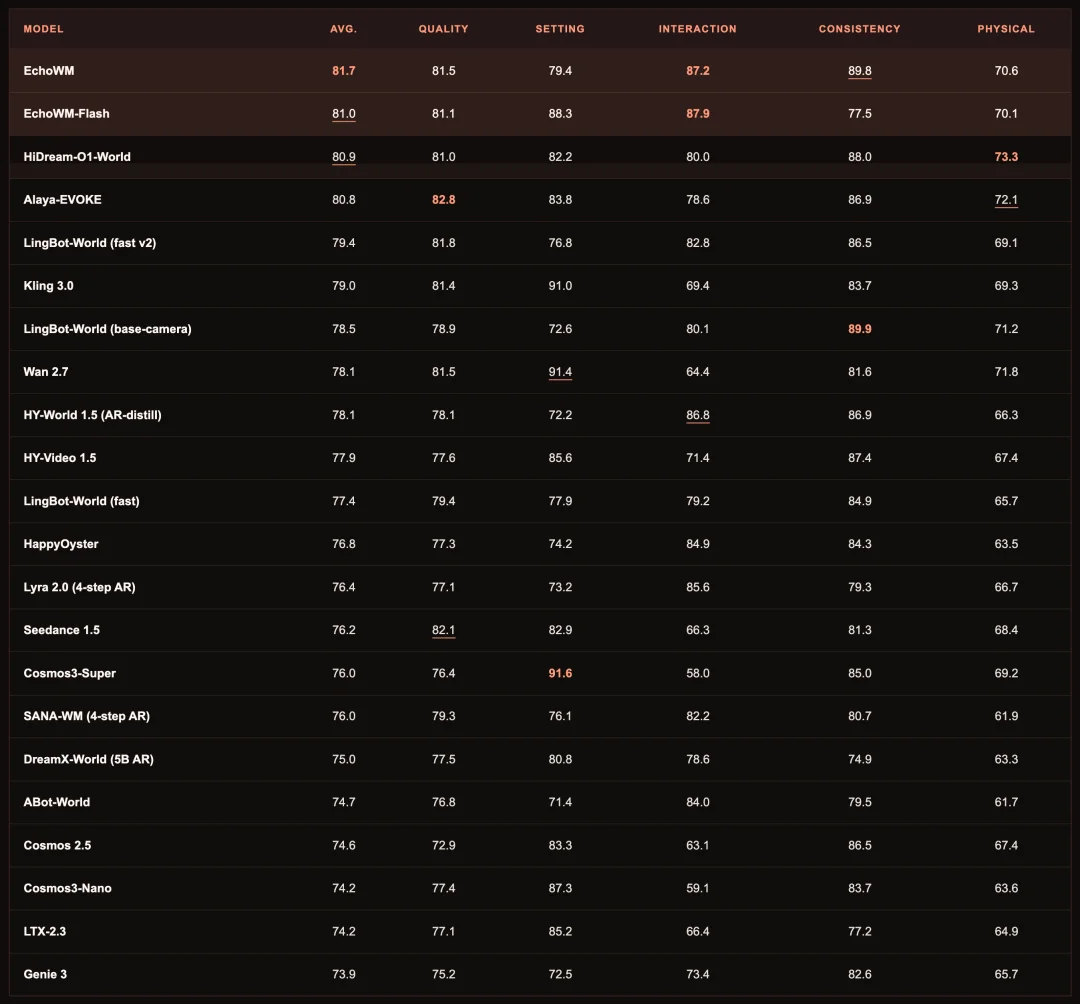Select the HiDream-O1-World row name
Viewport: 1080px width, 1004px height.
coord(77,157)
